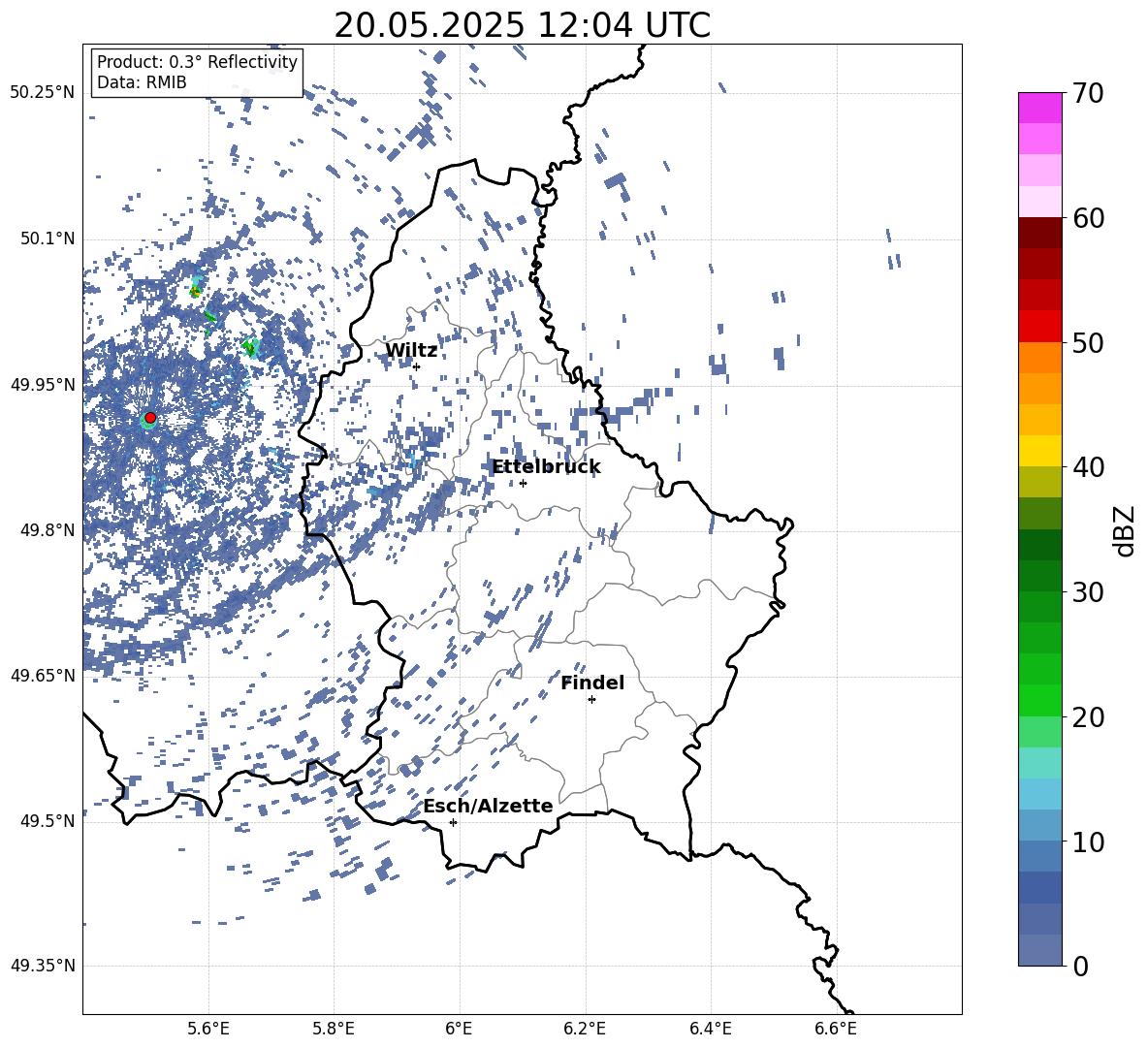This screenshot has height=1048, width=1148.
Task: Click the Findel location cross marker
Action: (x=591, y=700)
